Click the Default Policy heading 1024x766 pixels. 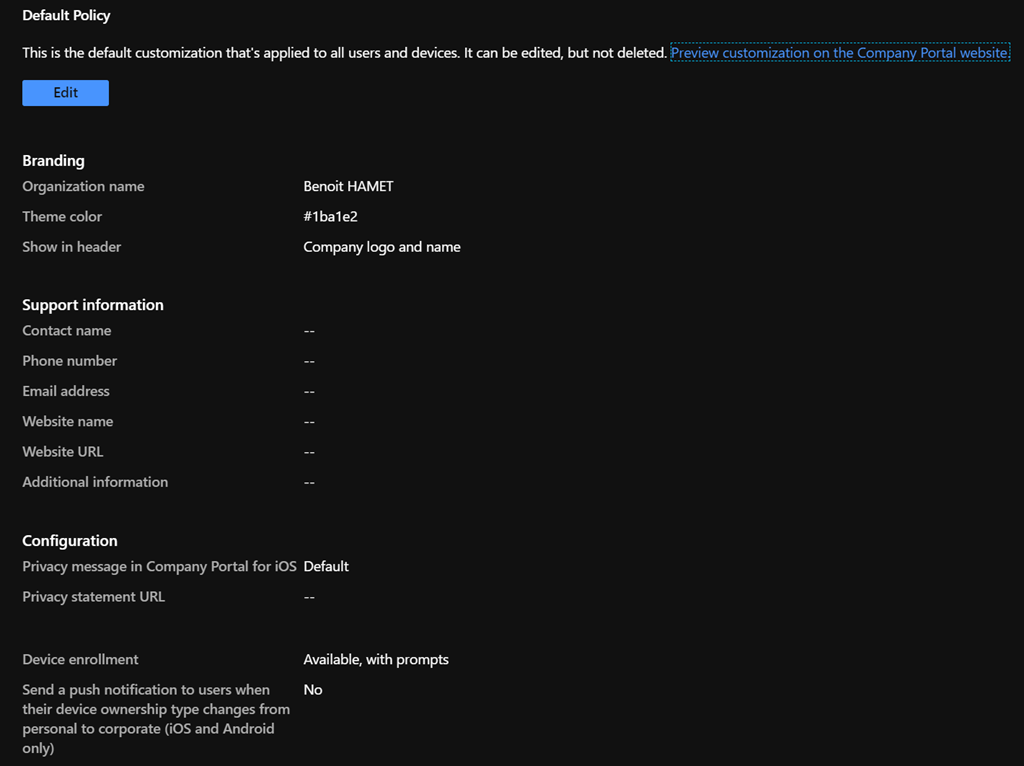click(x=66, y=16)
